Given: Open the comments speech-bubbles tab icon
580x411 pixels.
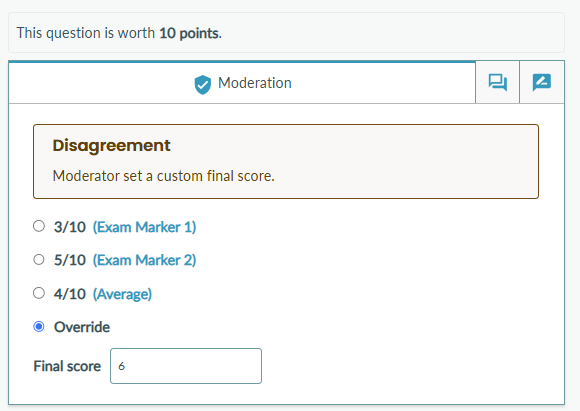Looking at the screenshot, I should (498, 82).
